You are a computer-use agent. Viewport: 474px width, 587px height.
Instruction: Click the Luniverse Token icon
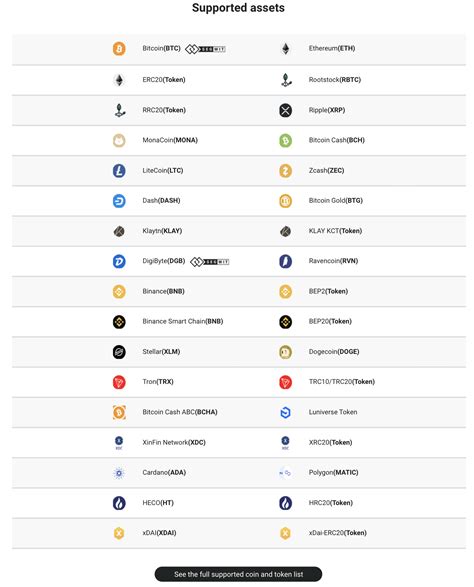tap(285, 413)
